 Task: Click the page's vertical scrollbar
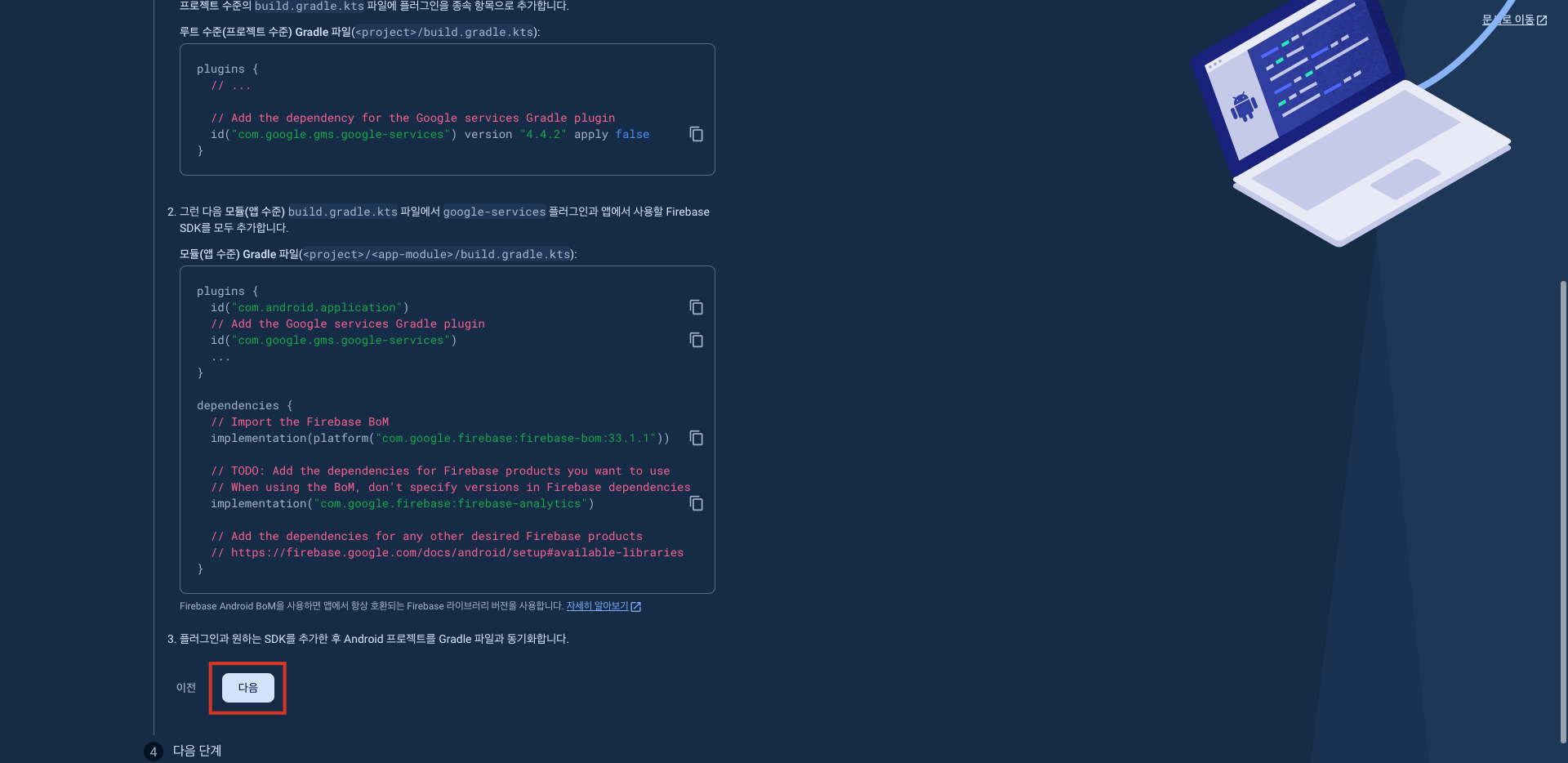coord(1563,511)
